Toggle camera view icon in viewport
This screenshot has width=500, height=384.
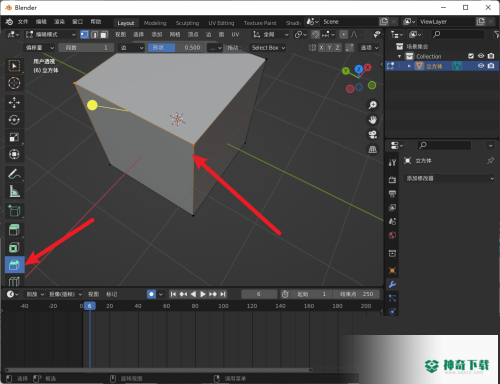[x=372, y=134]
